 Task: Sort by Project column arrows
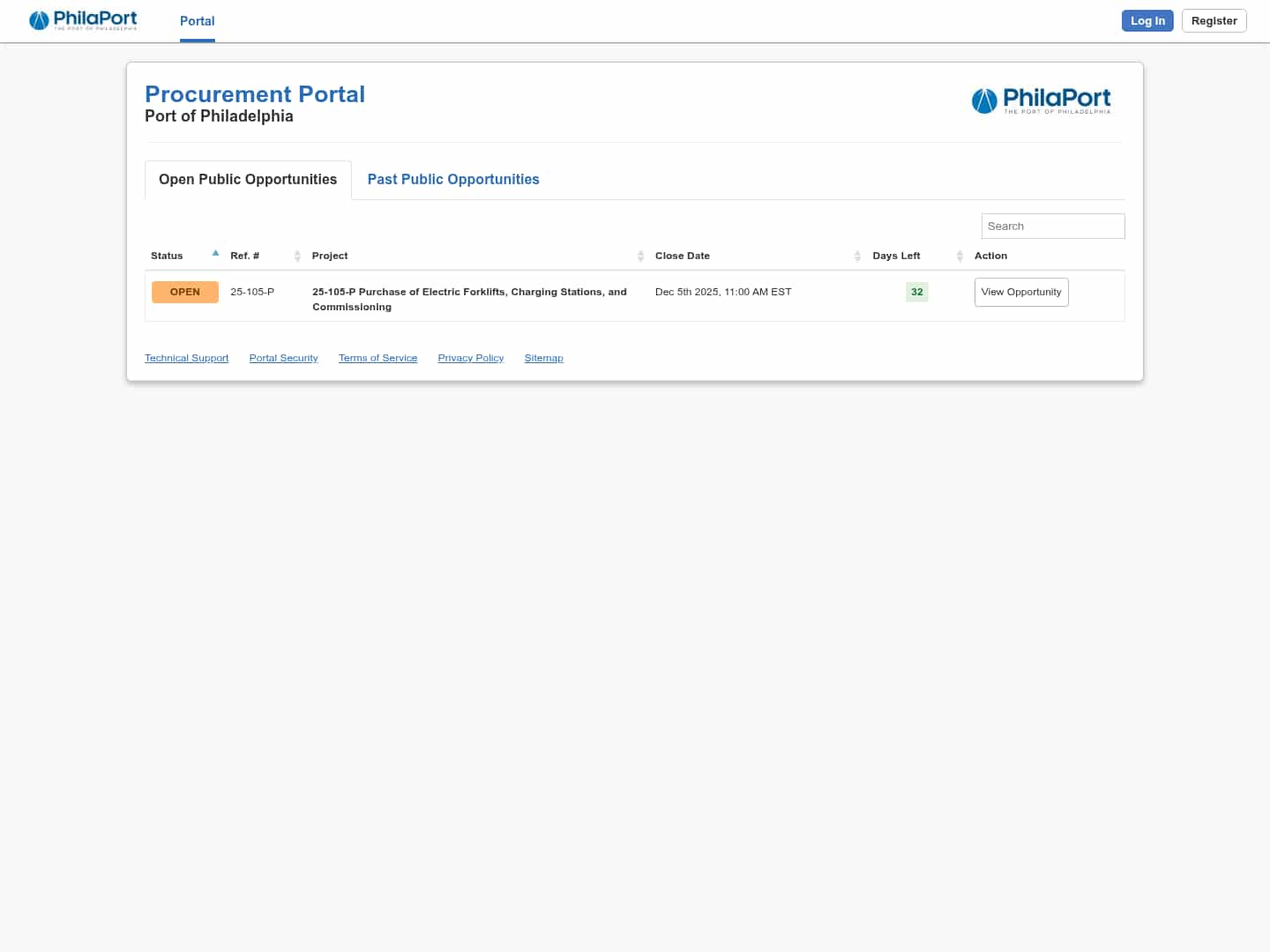click(x=640, y=256)
